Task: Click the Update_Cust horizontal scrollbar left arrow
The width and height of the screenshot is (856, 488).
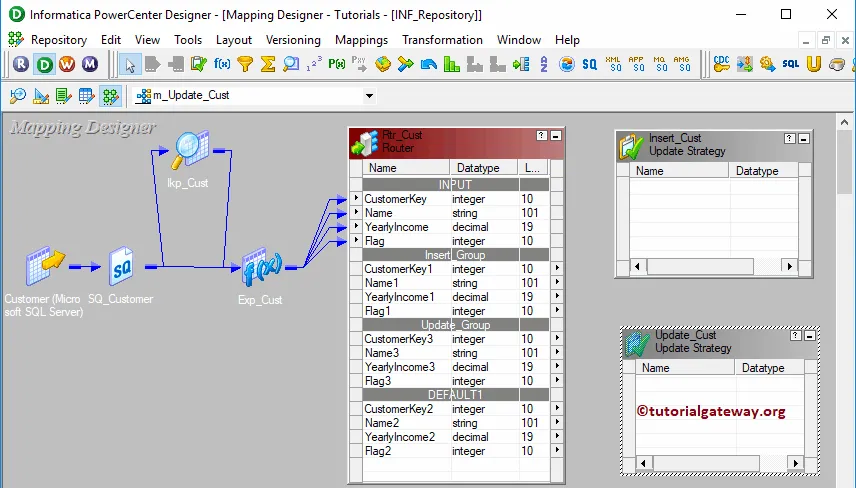Action: tap(643, 463)
